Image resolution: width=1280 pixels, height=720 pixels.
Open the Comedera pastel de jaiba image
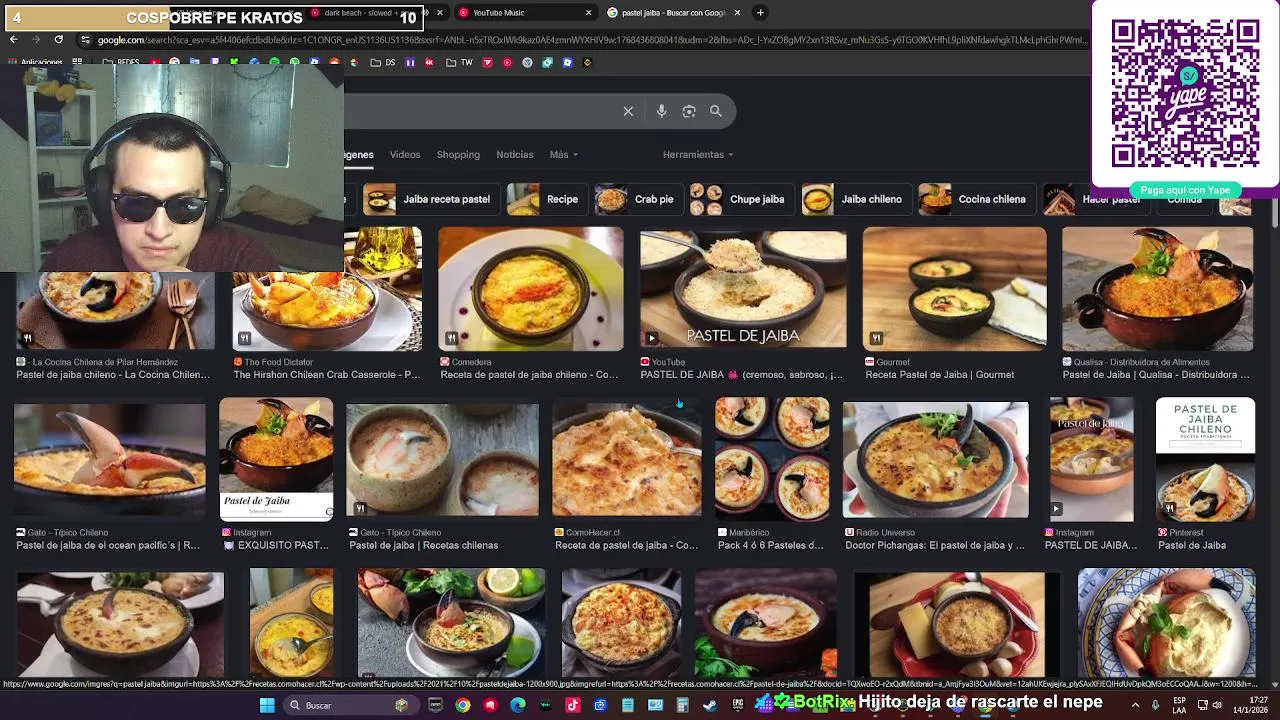(531, 289)
